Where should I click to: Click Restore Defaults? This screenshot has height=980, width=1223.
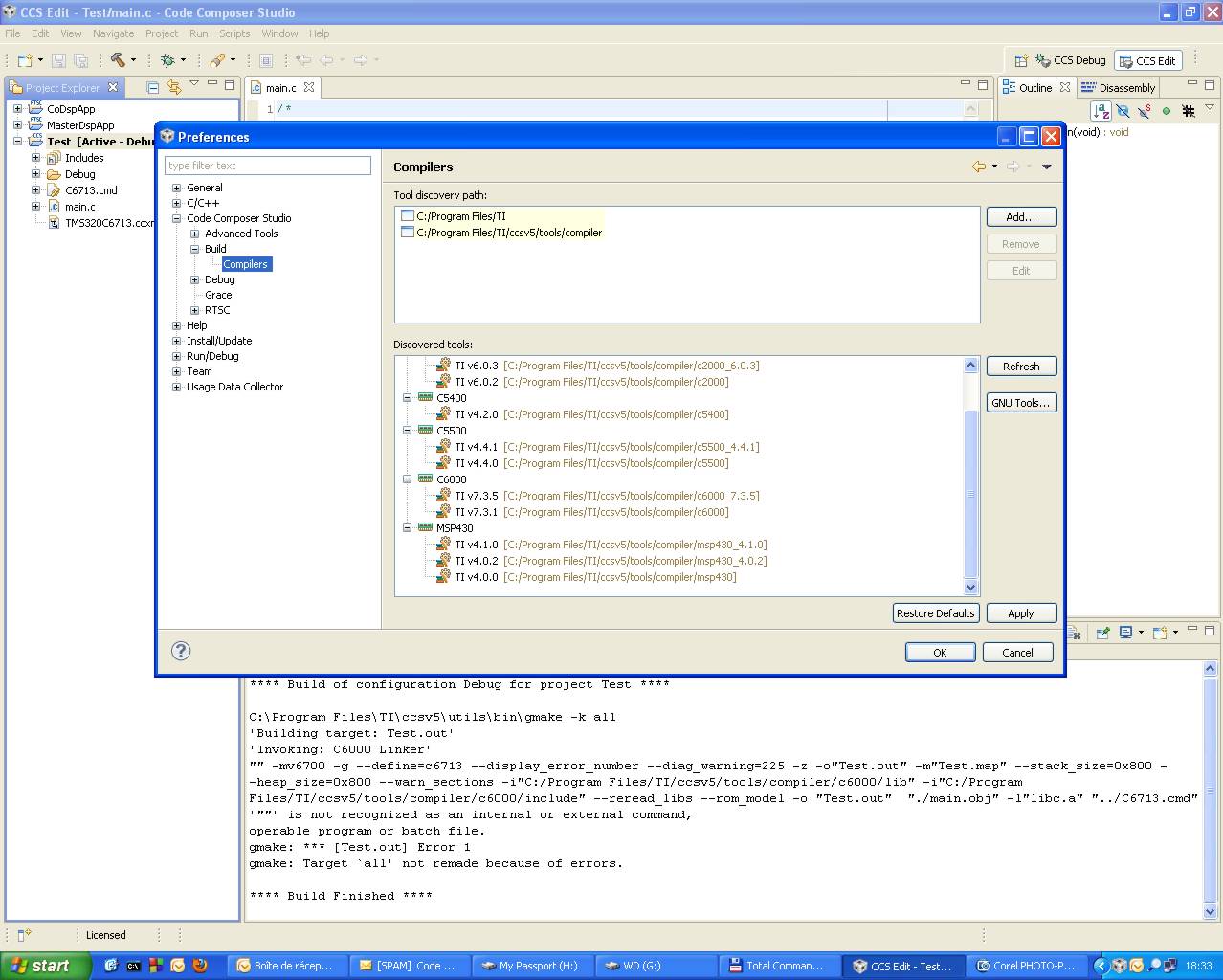[x=936, y=613]
